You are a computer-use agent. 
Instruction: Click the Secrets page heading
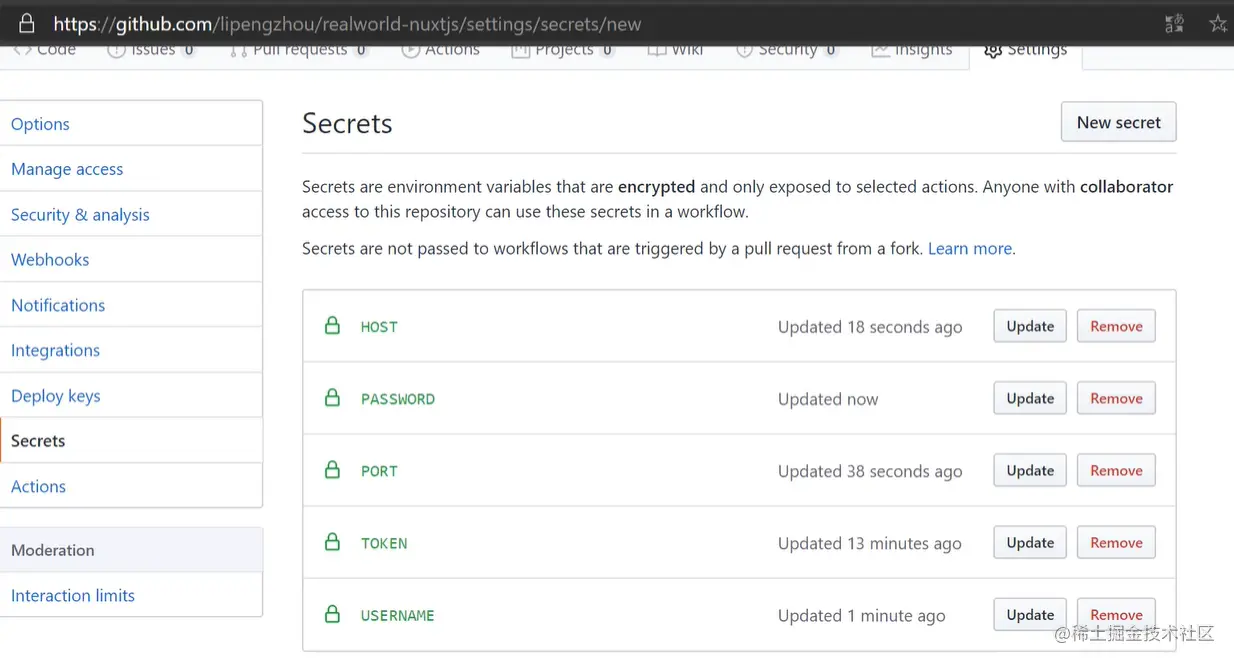coord(347,123)
